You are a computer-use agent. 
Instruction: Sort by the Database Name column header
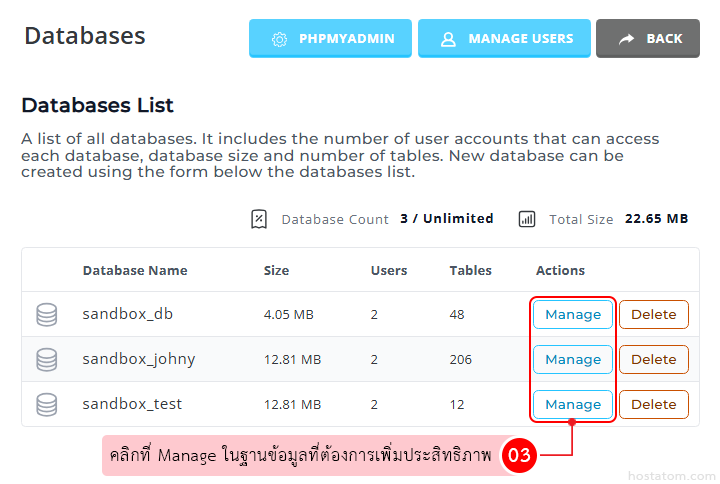[x=135, y=270]
